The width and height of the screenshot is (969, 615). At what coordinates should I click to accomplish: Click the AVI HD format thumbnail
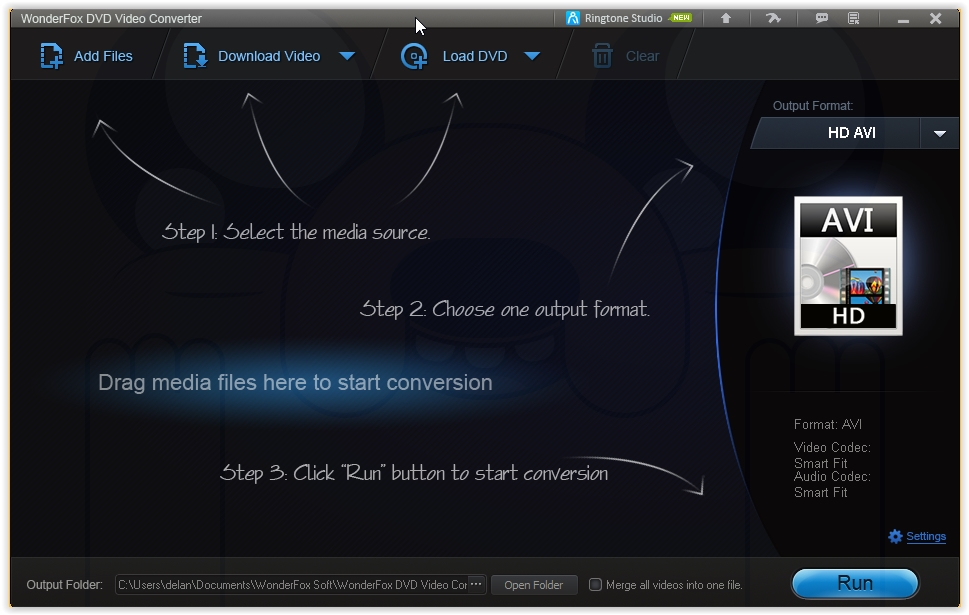click(848, 266)
